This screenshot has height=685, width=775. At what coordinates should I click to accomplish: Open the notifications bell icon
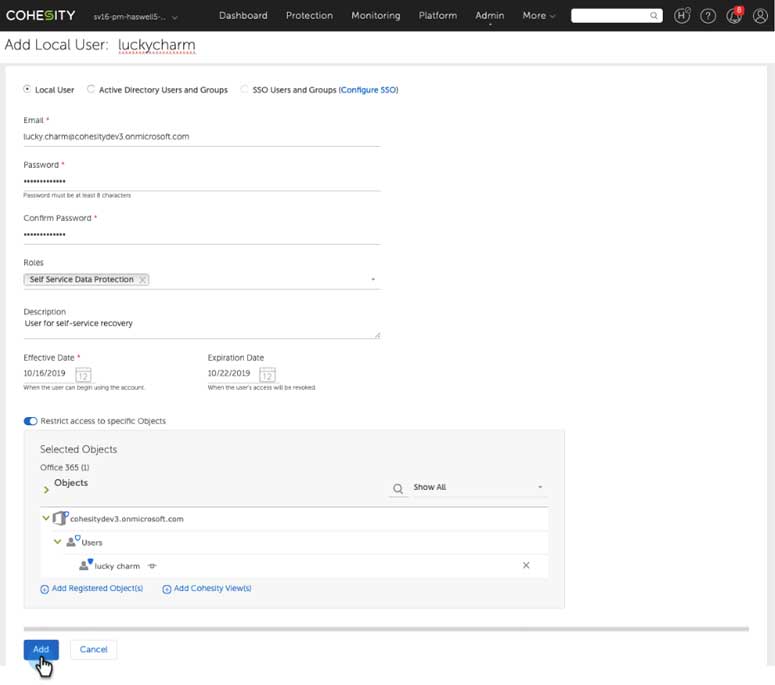click(x=733, y=16)
